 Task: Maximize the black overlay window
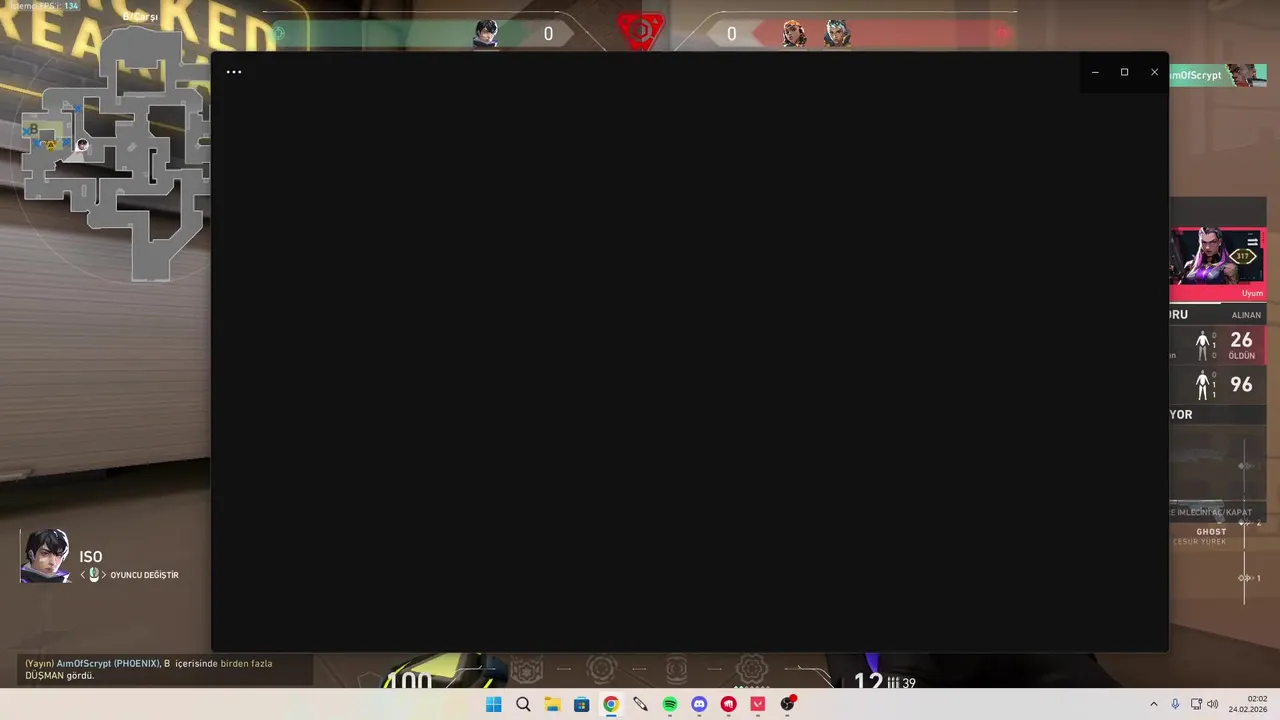pos(1124,72)
